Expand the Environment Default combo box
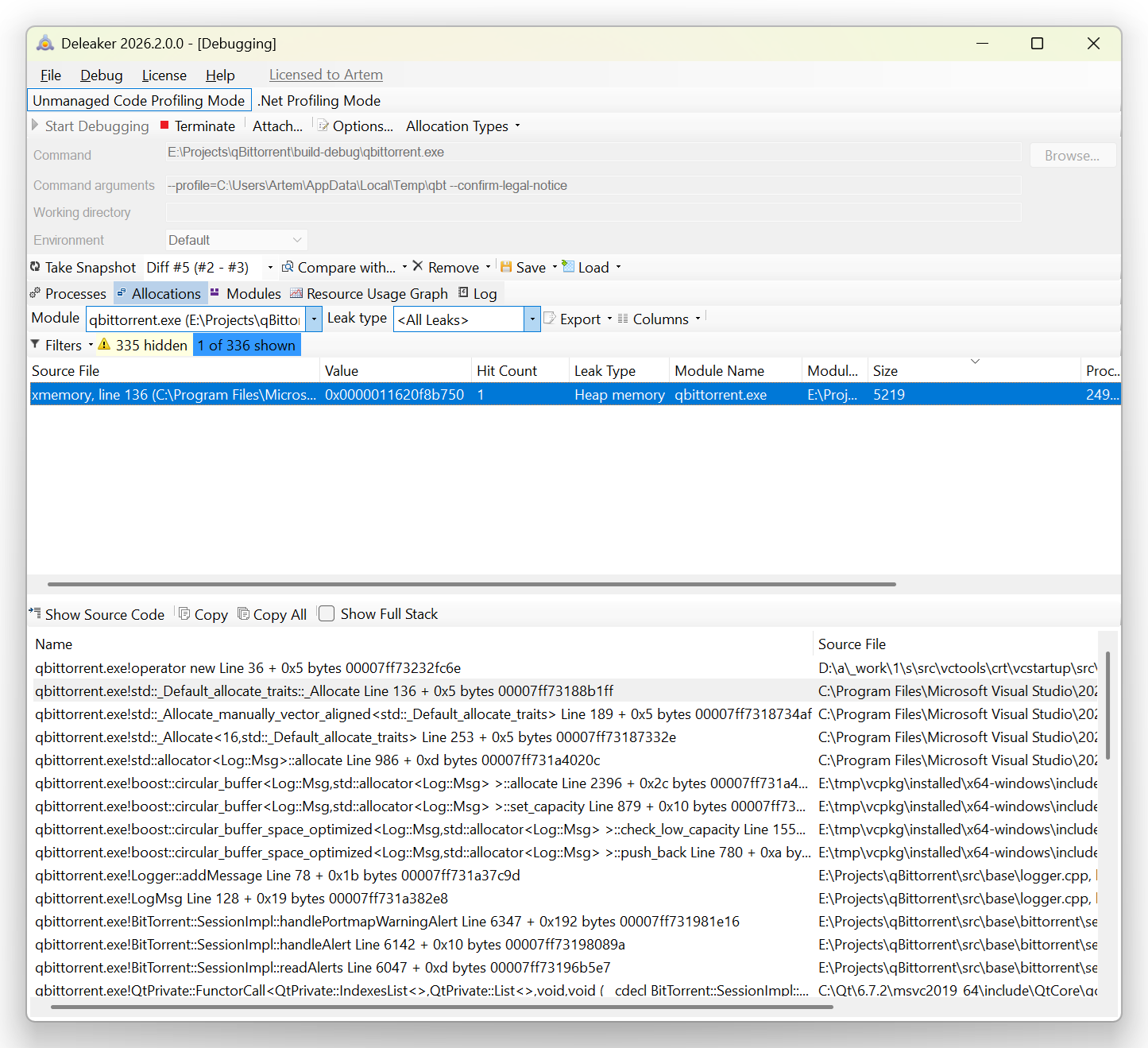This screenshot has width=1148, height=1048. (x=237, y=240)
